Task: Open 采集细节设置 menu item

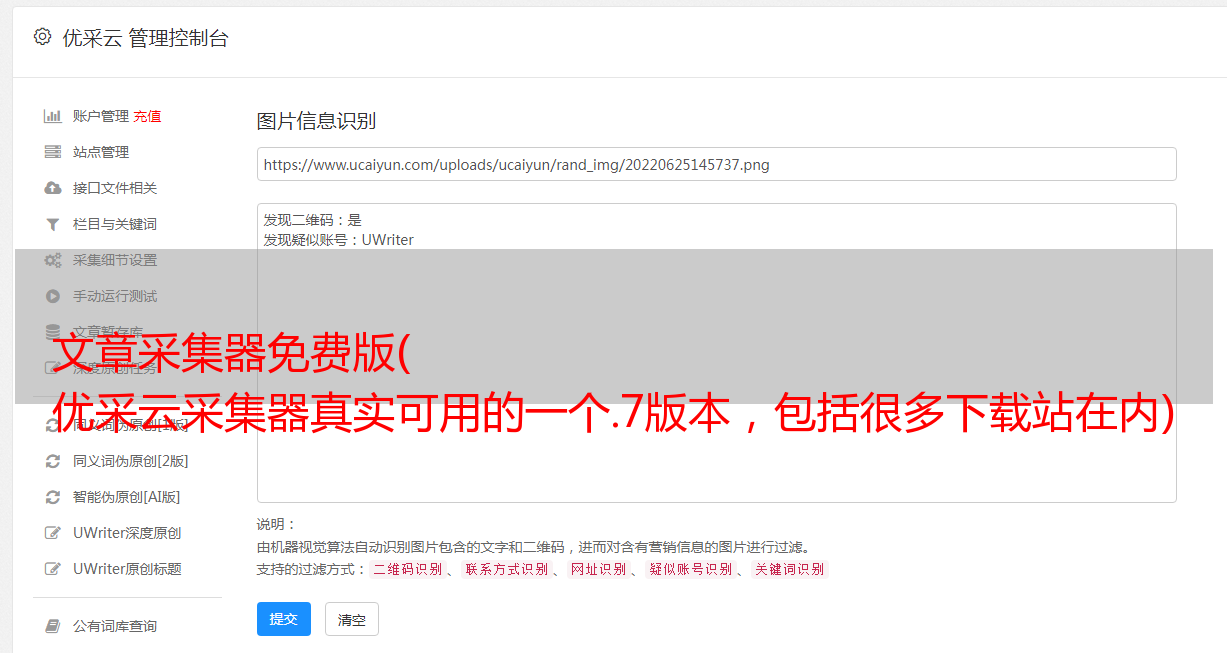Action: pyautogui.click(x=115, y=260)
